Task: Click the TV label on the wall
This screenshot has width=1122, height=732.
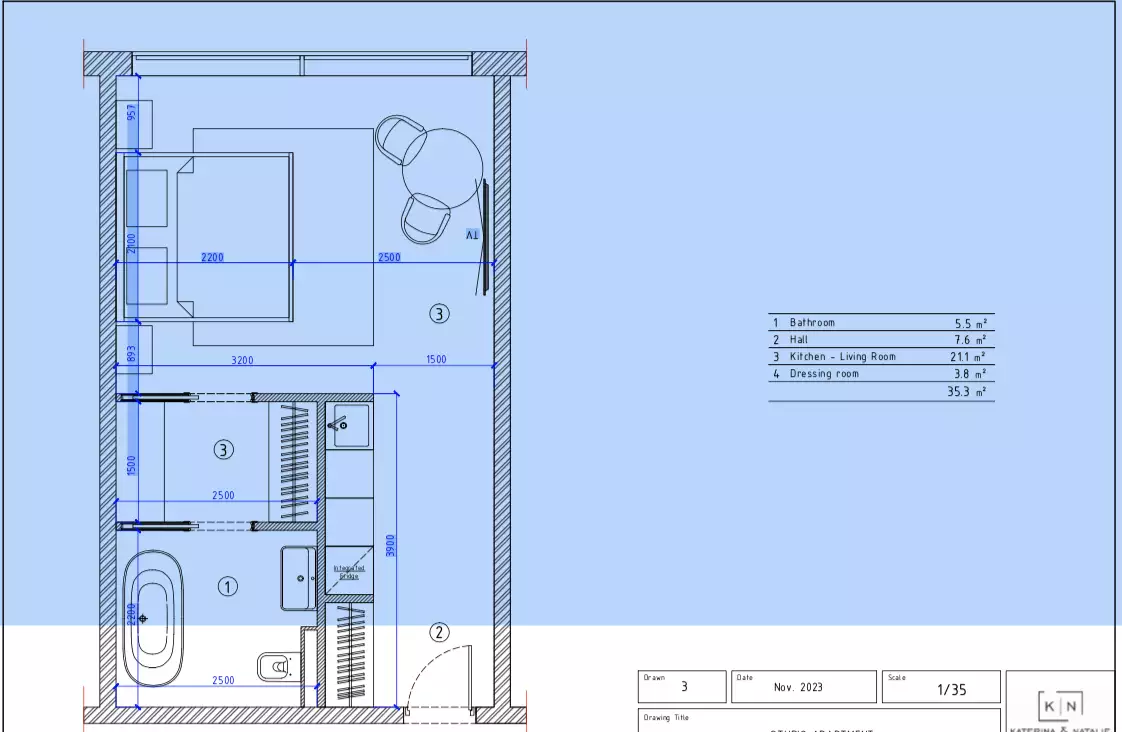Action: point(472,235)
